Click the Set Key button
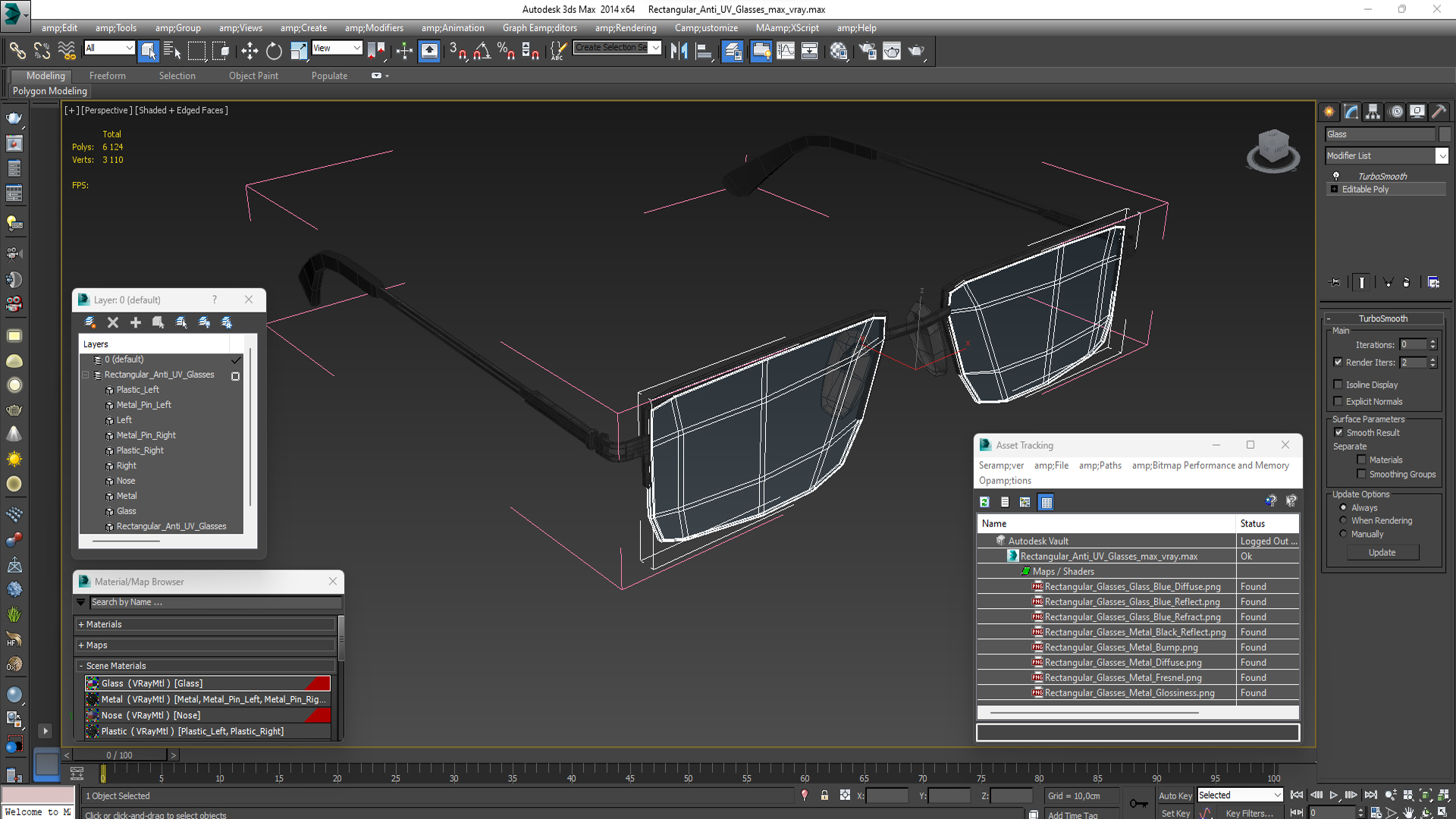1456x819 pixels. [x=1175, y=813]
